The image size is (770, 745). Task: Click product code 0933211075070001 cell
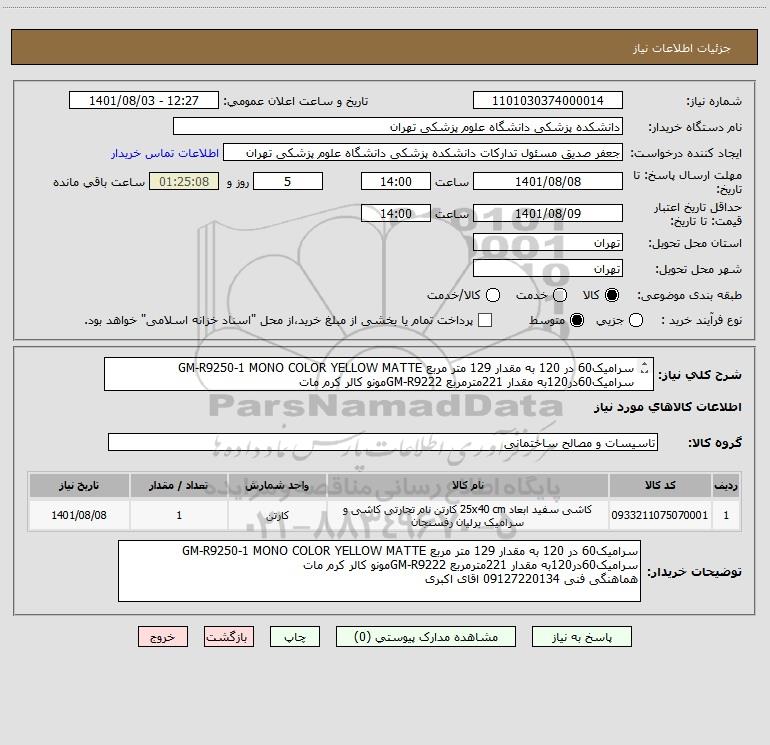(x=660, y=515)
